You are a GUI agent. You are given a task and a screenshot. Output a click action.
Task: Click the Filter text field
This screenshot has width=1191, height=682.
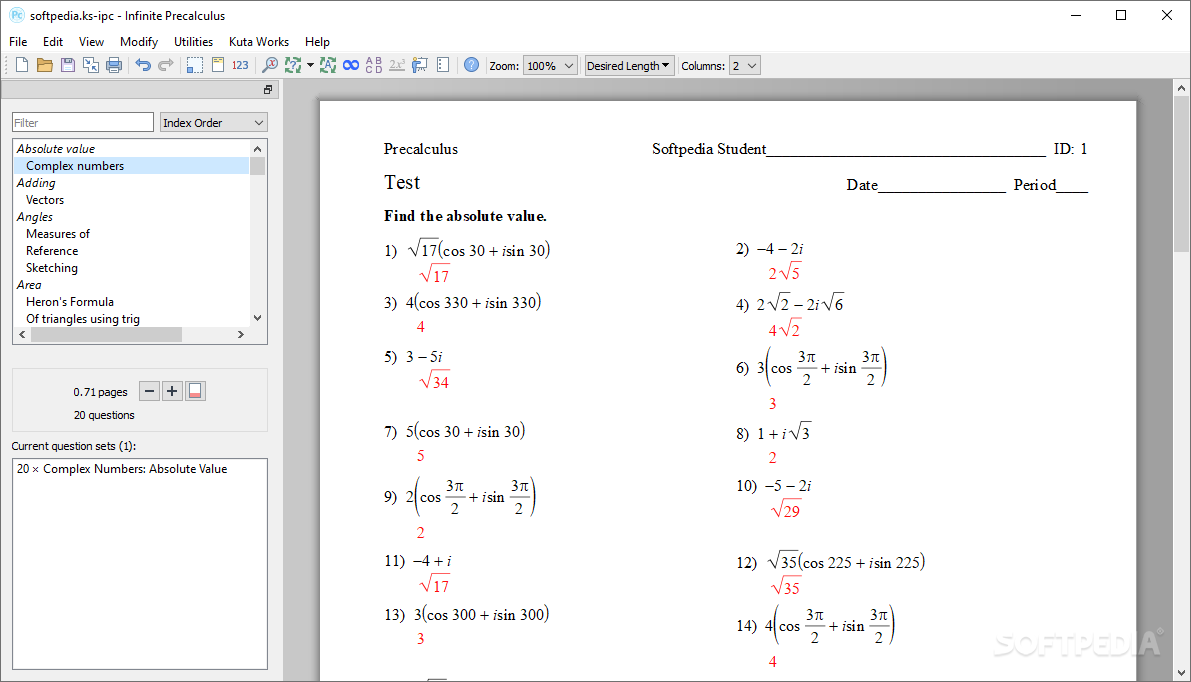[x=83, y=122]
